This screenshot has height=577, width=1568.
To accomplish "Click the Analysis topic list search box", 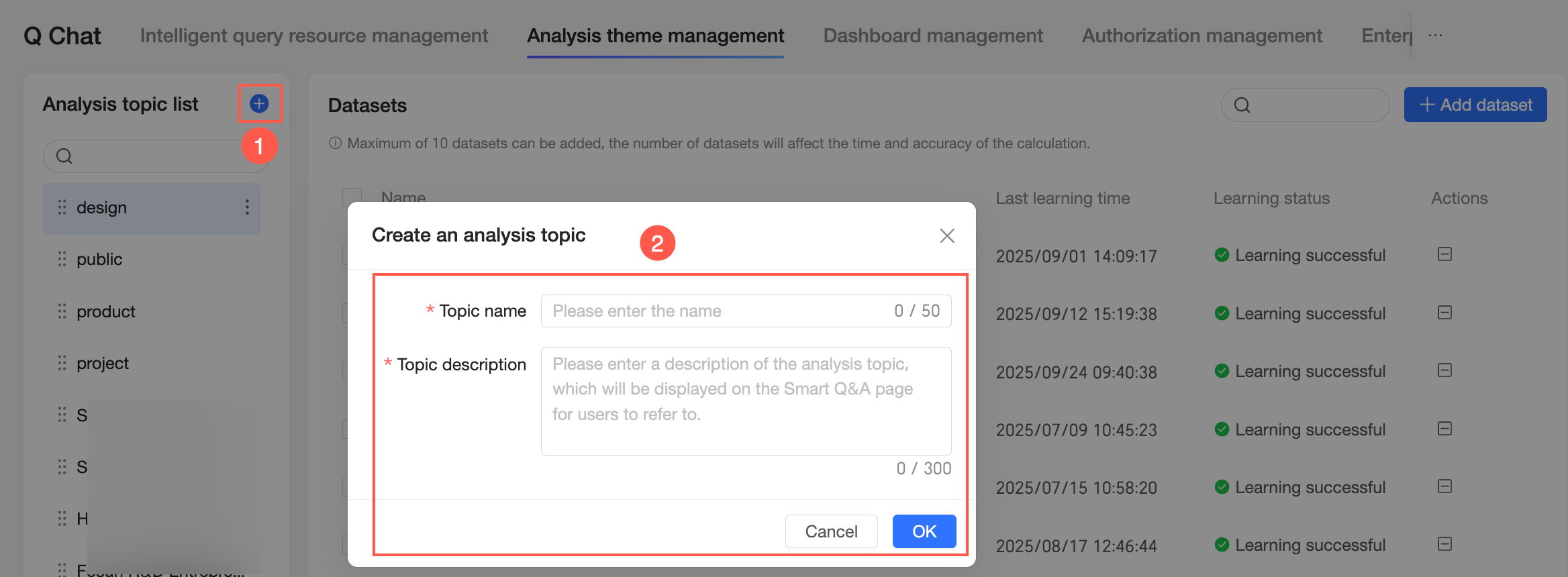I will click(x=156, y=156).
